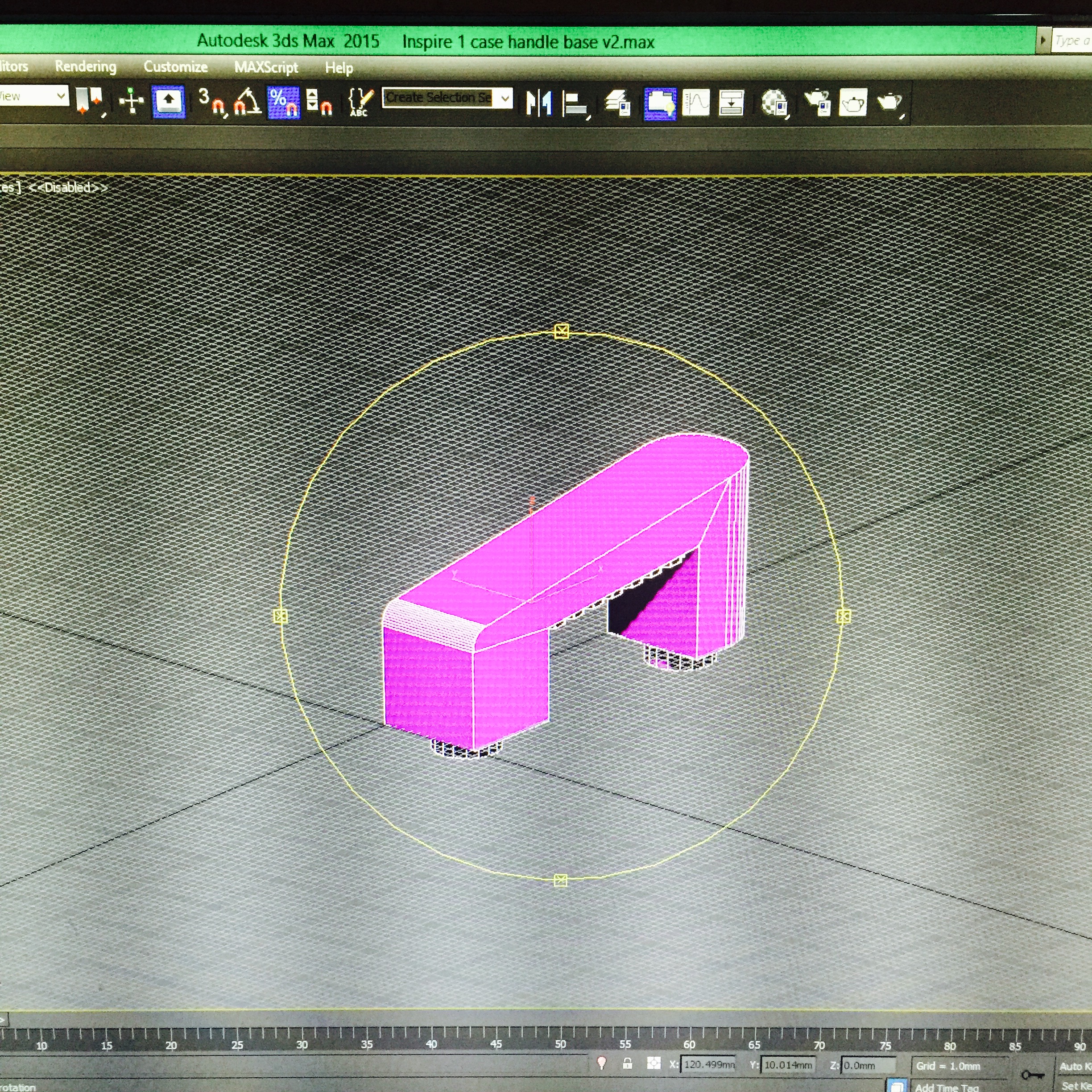Toggle Absolute/Offset transform type-in mode
Image resolution: width=1092 pixels, height=1092 pixels.
tap(654, 1064)
